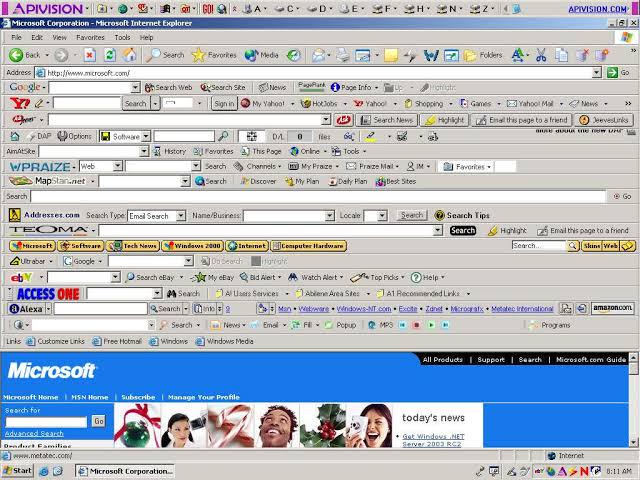This screenshot has width=640, height=480.
Task: Click the Search Tips question-mark icon
Action: [x=439, y=215]
